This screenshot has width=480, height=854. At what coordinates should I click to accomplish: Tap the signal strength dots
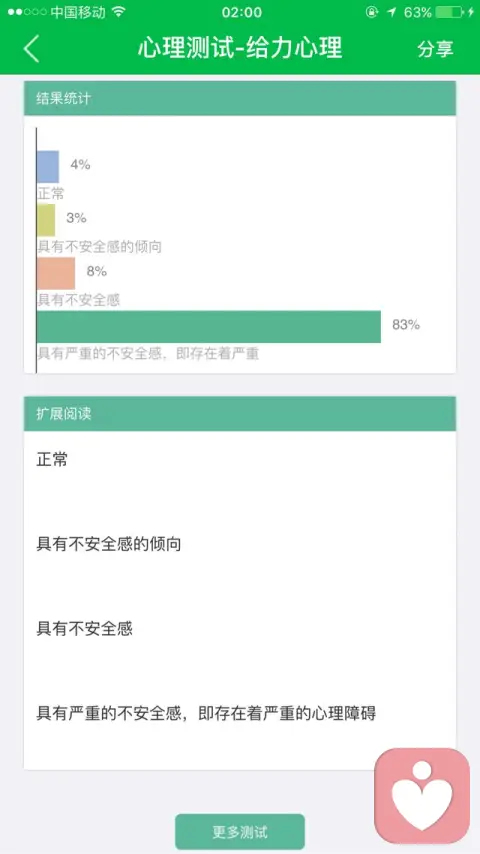(x=27, y=12)
